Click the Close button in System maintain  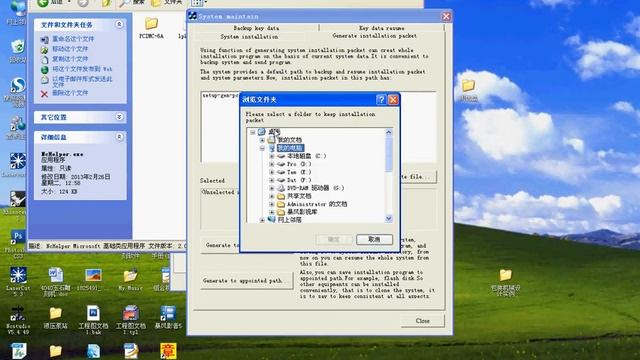(x=422, y=321)
